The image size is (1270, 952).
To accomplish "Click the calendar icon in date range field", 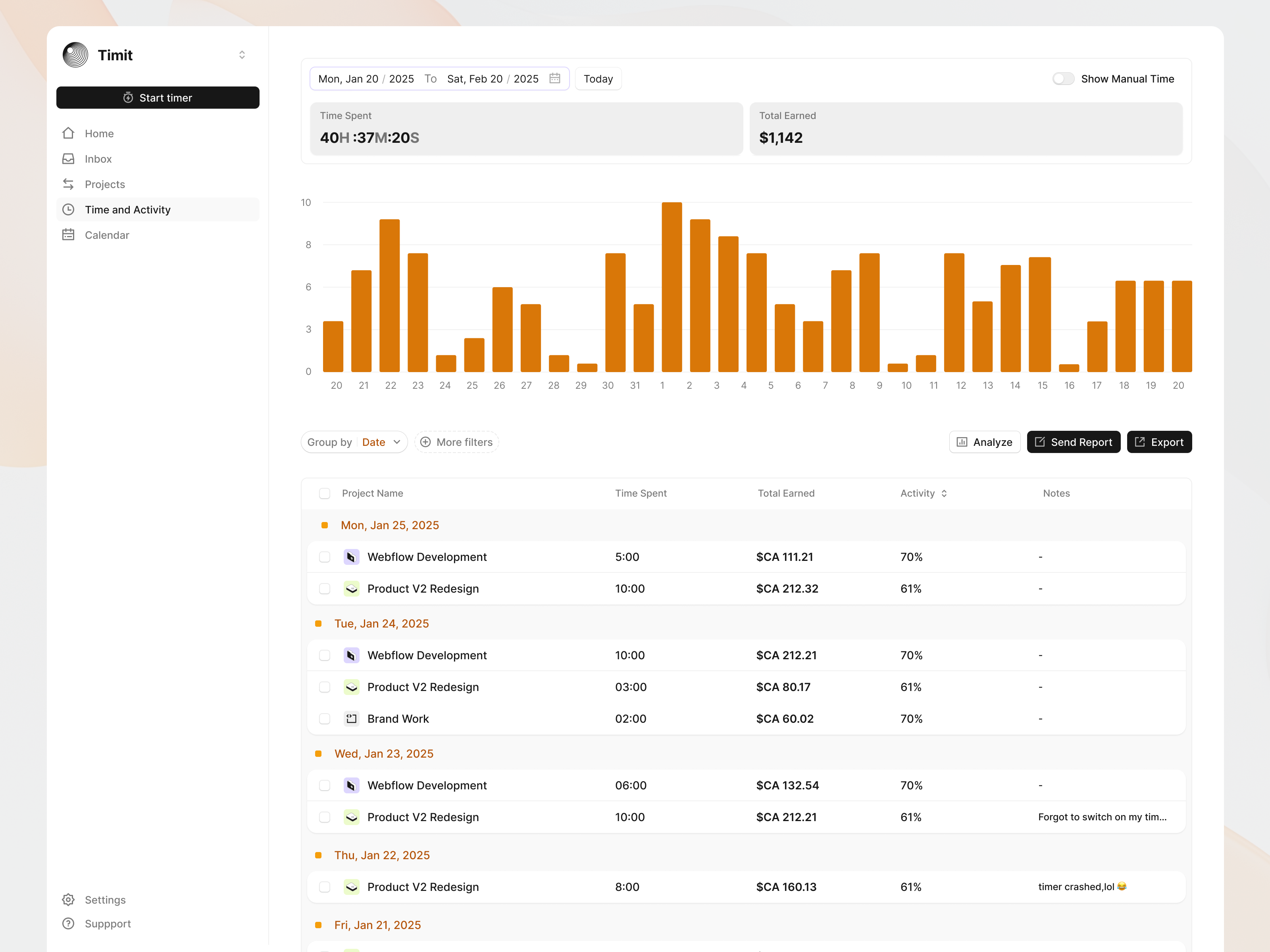I will [554, 79].
